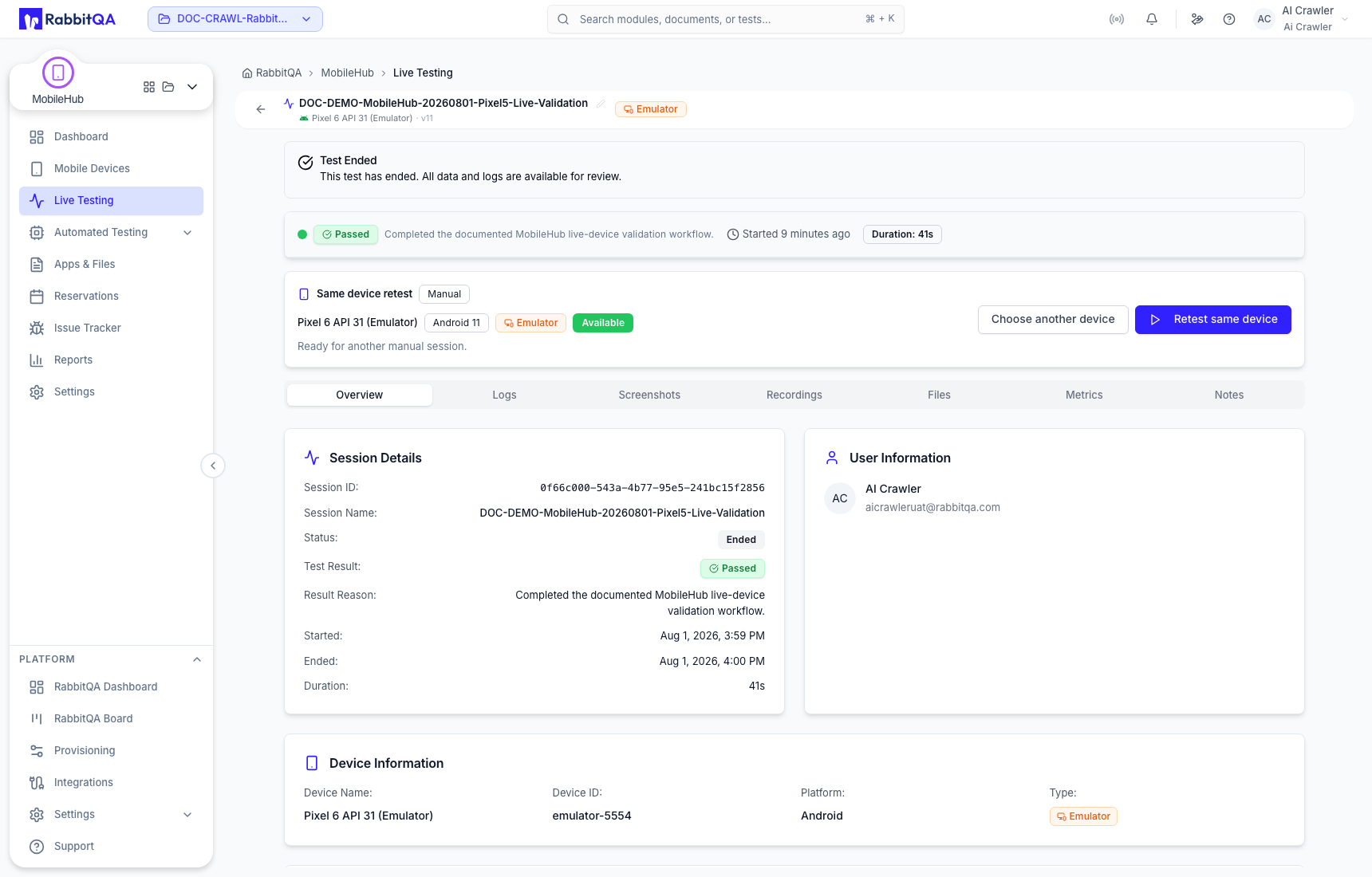Go back with the left arrow
The height and width of the screenshot is (877, 1372).
point(261,109)
